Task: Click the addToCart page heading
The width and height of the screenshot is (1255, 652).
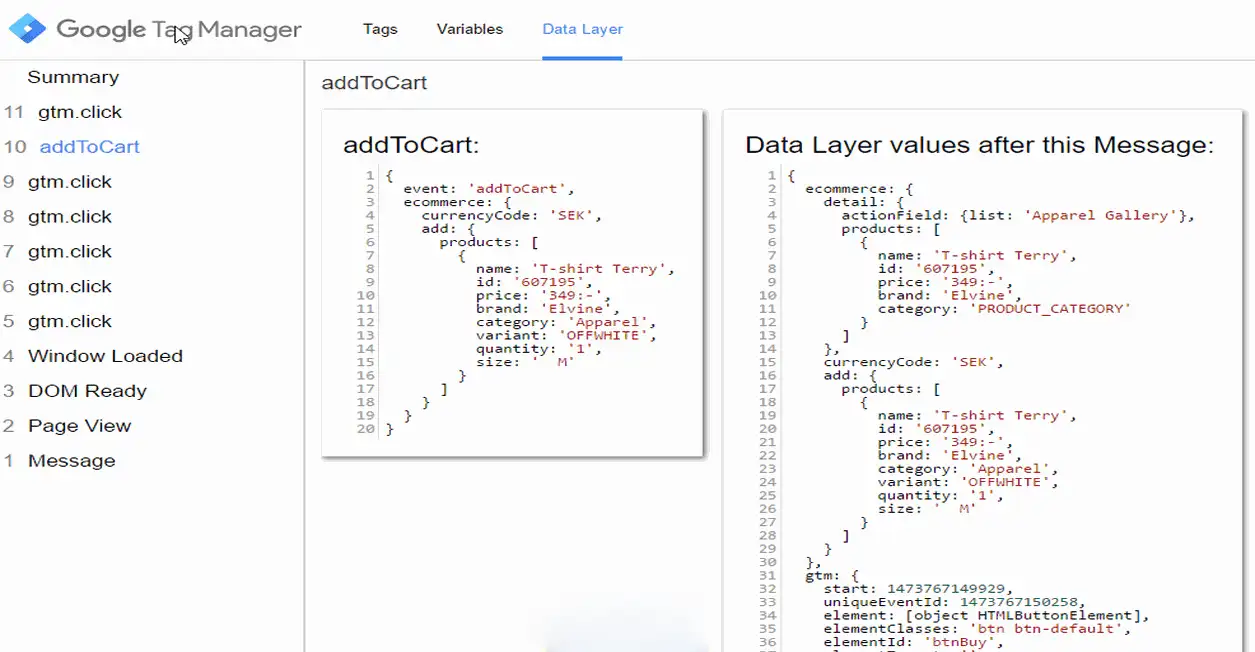Action: tap(374, 83)
